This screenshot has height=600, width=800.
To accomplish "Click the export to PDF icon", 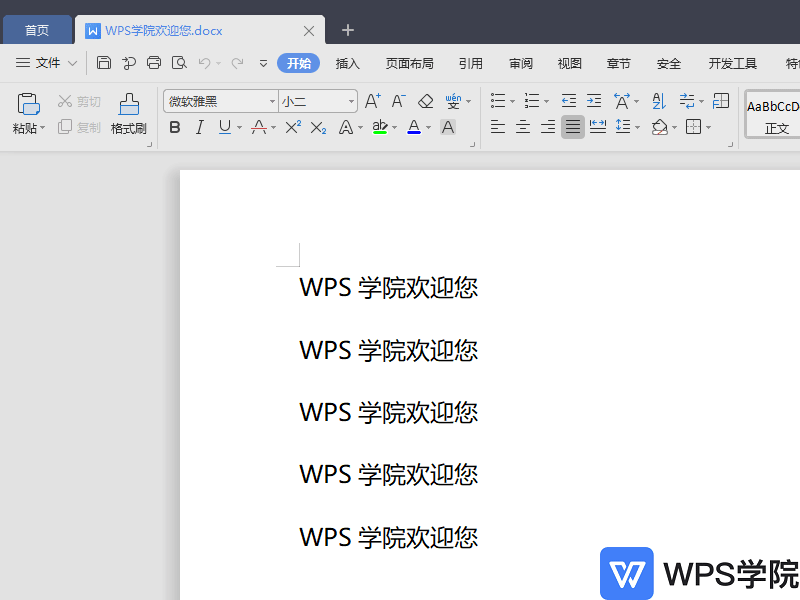I will pyautogui.click(x=129, y=63).
